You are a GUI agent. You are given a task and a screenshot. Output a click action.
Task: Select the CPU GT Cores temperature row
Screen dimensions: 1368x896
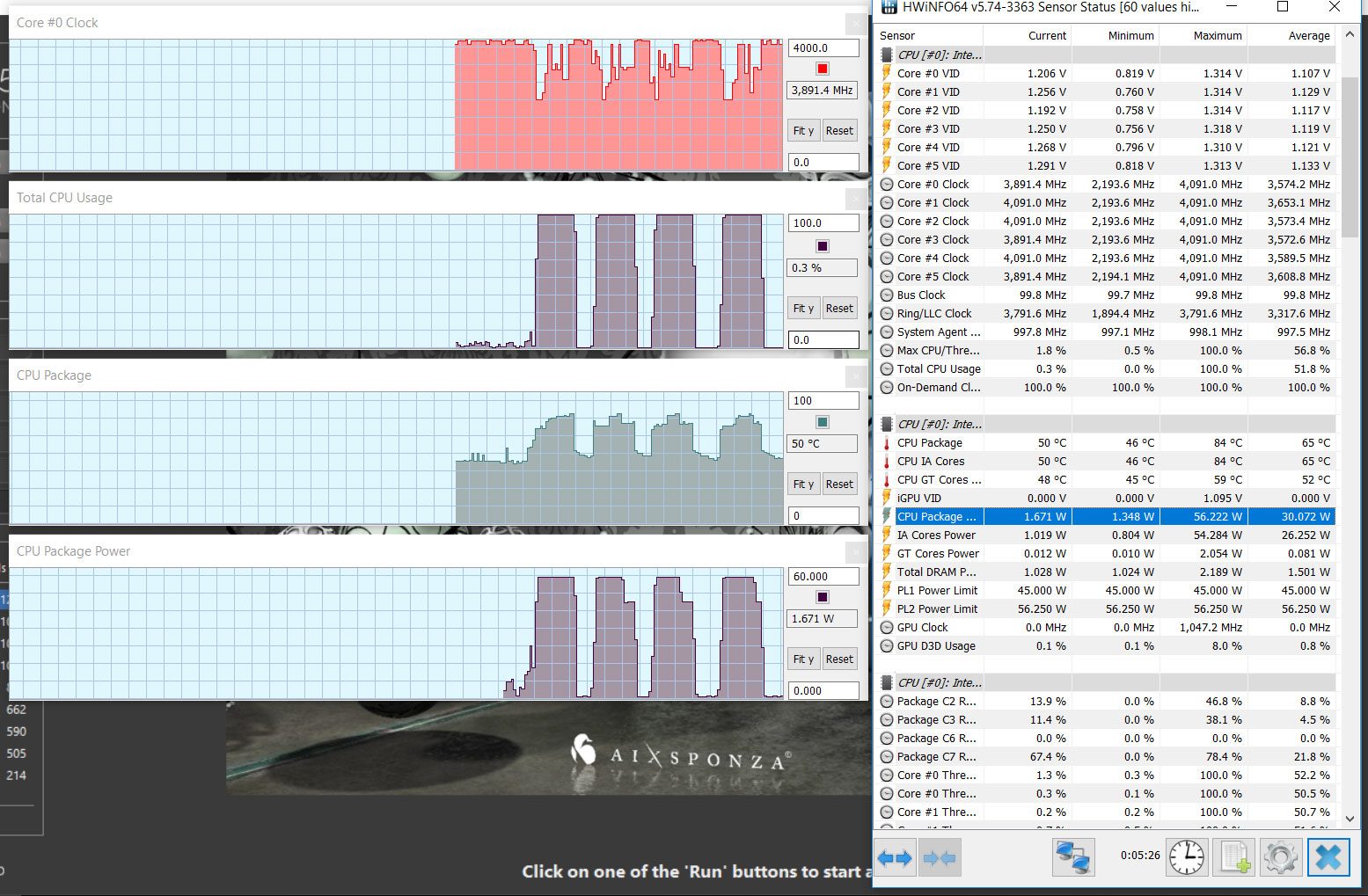[1106, 480]
